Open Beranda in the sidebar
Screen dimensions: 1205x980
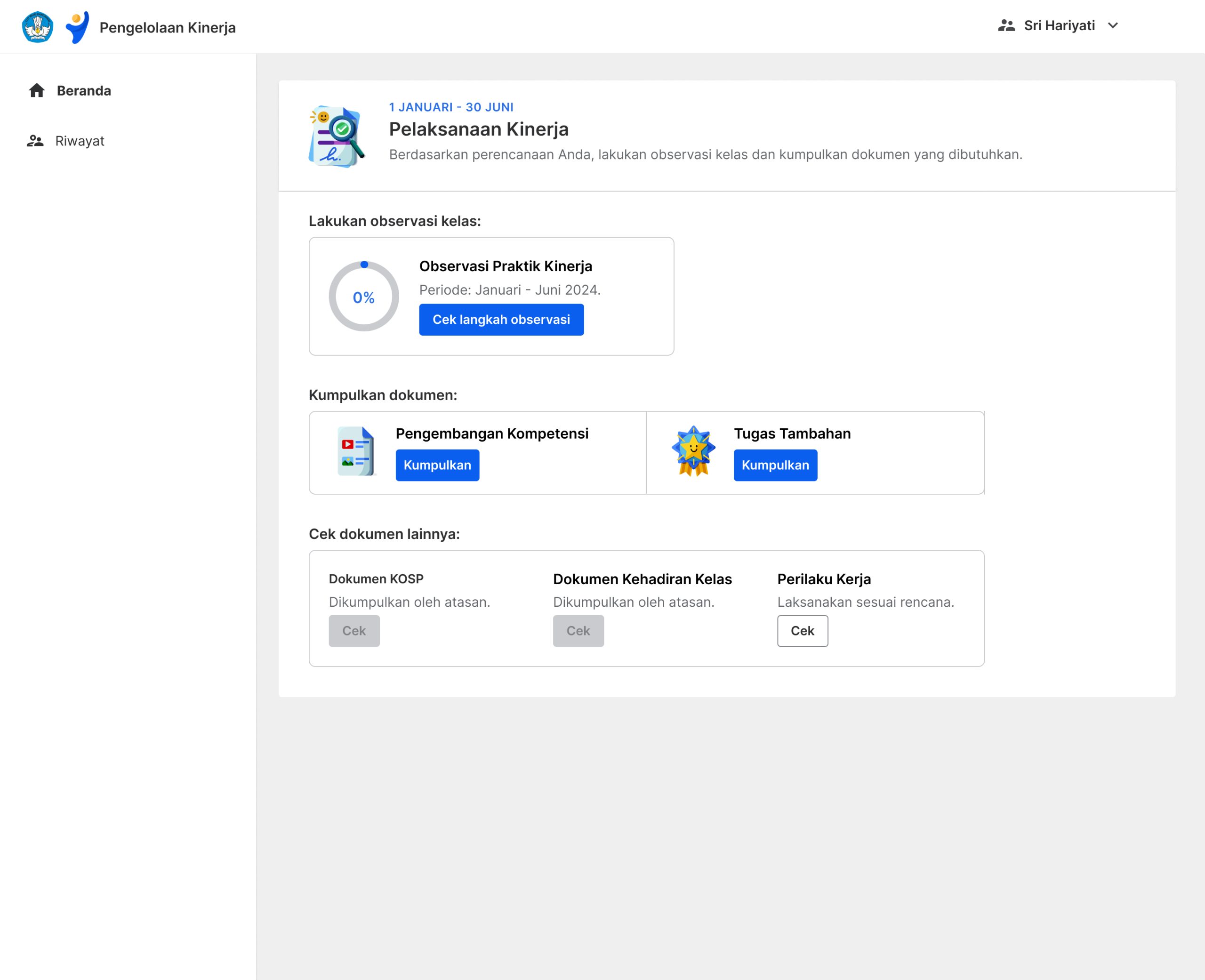pyautogui.click(x=83, y=91)
